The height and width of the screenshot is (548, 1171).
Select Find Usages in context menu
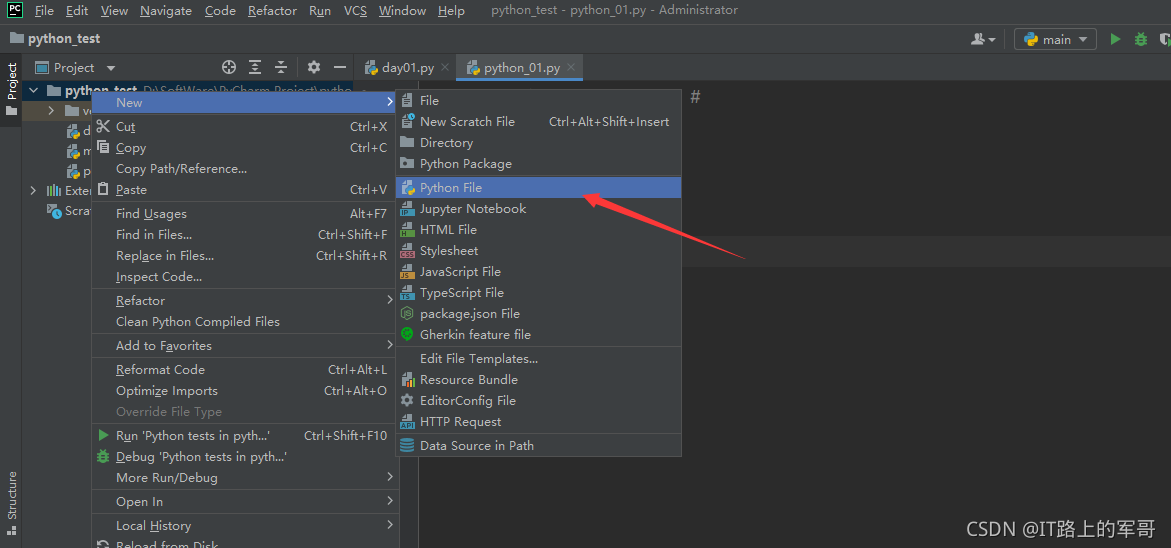click(x=243, y=214)
